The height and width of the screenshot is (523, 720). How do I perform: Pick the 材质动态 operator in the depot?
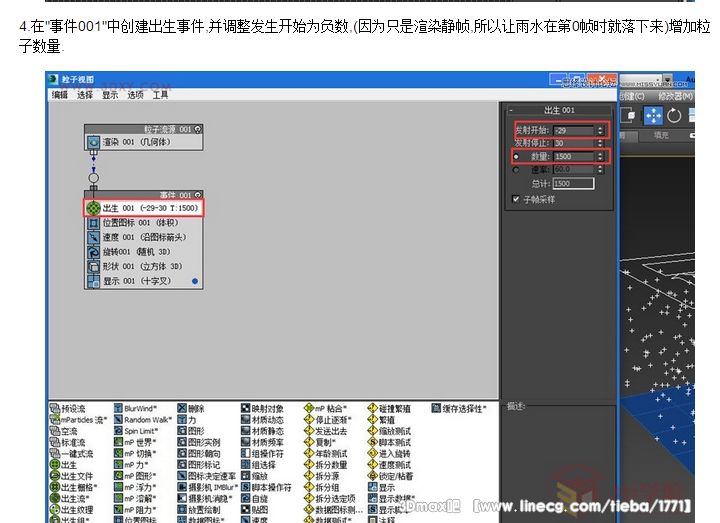click(x=262, y=420)
